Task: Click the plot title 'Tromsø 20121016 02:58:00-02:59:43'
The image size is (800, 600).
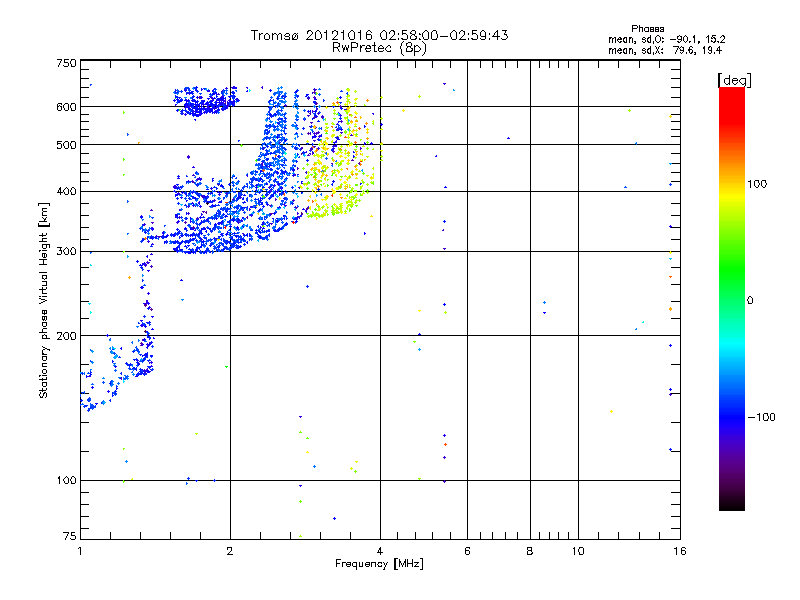Action: [379, 35]
